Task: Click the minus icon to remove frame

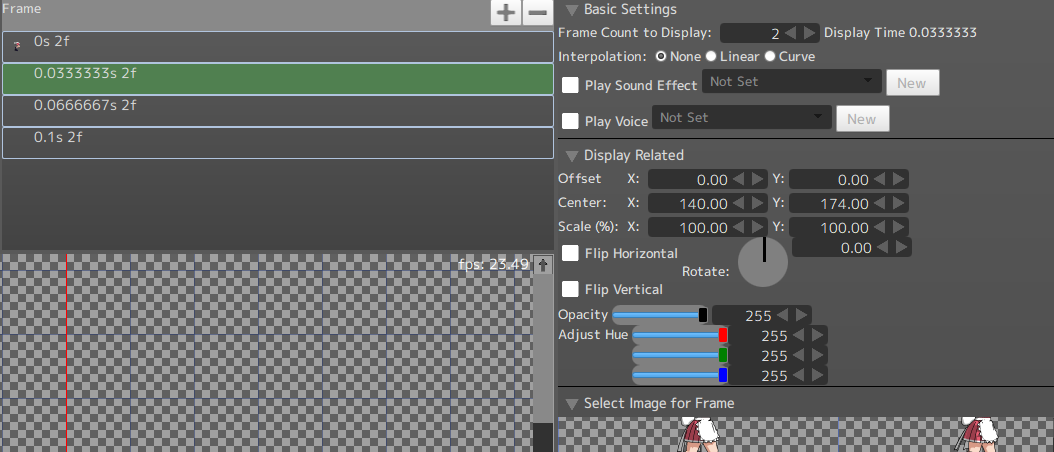Action: [537, 13]
